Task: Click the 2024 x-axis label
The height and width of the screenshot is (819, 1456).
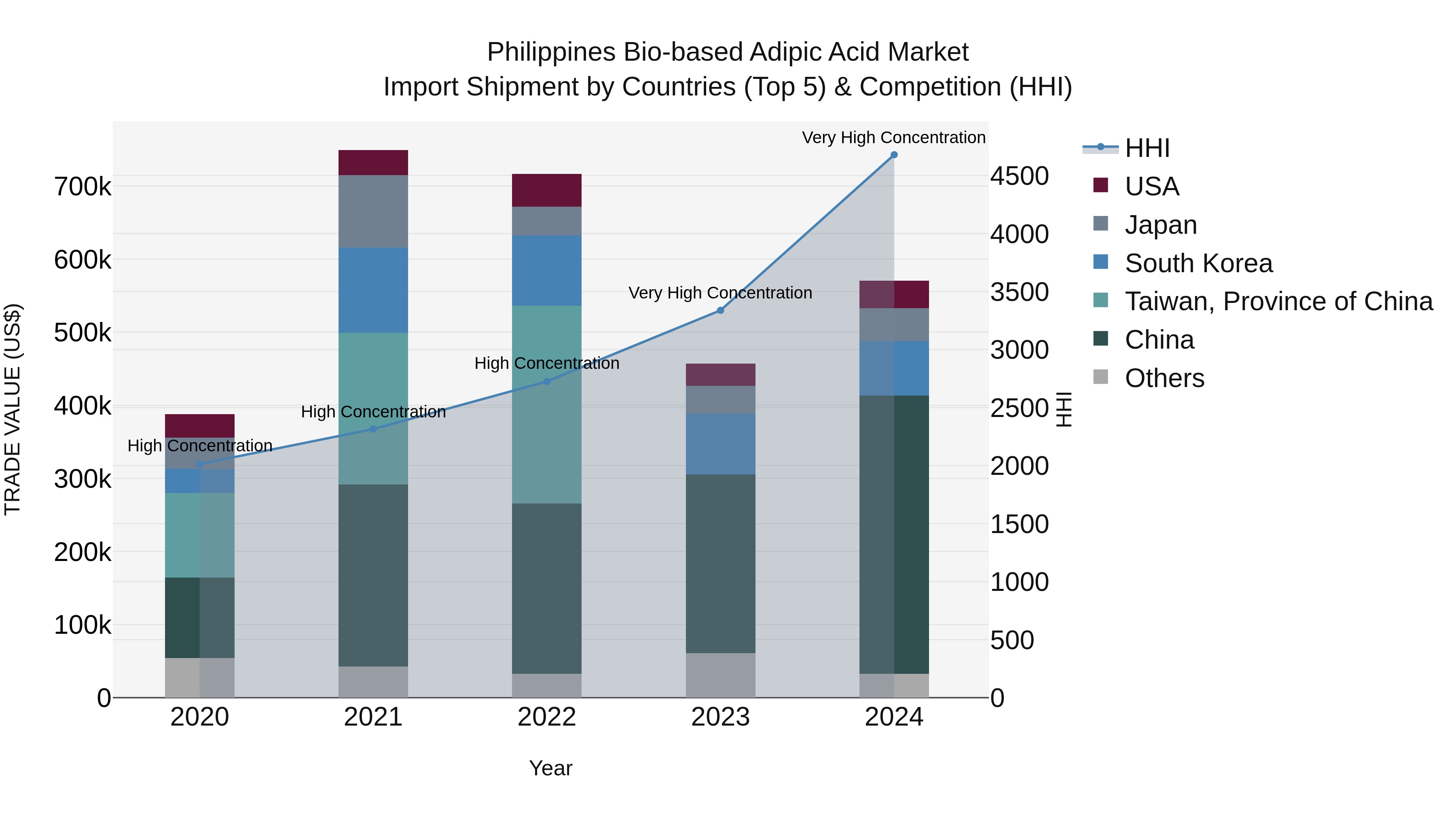Action: (894, 717)
